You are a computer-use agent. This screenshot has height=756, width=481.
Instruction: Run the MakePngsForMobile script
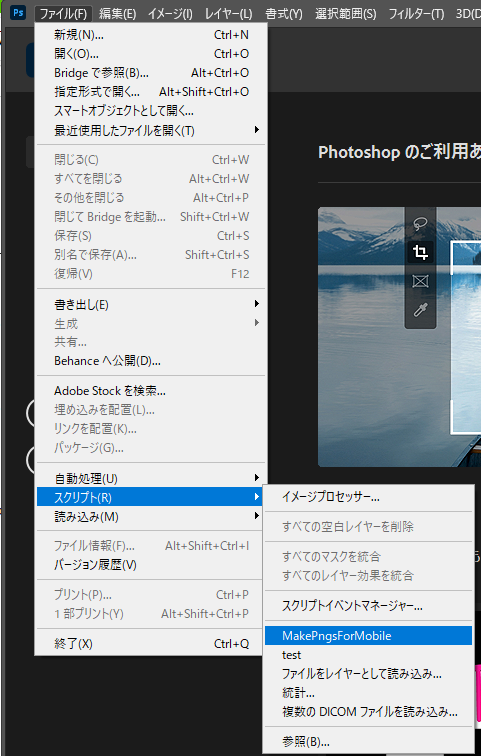369,635
